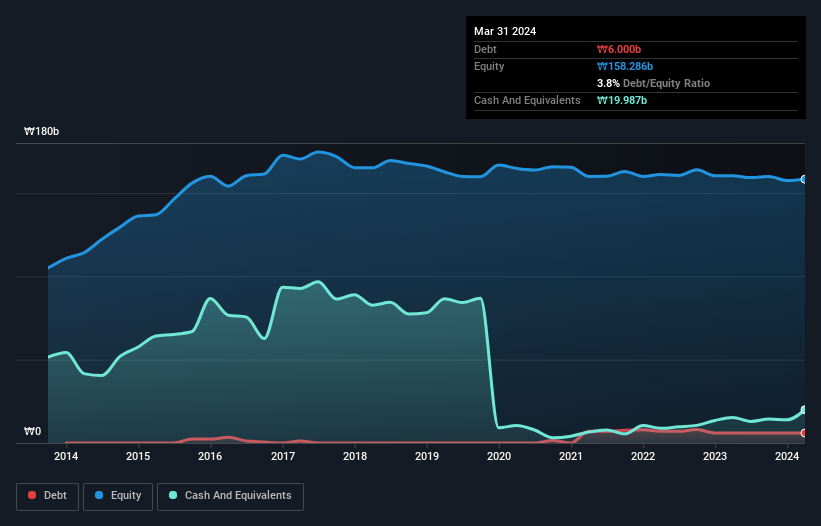Click the Mar 31 2024 tooltip date
Screen dimensions: 821x526
point(505,31)
